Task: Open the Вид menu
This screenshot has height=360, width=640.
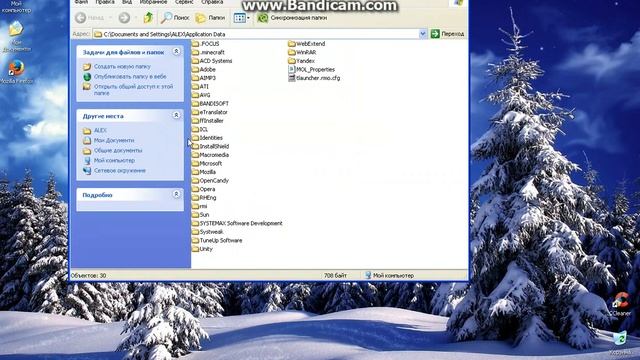Action: pyautogui.click(x=127, y=2)
